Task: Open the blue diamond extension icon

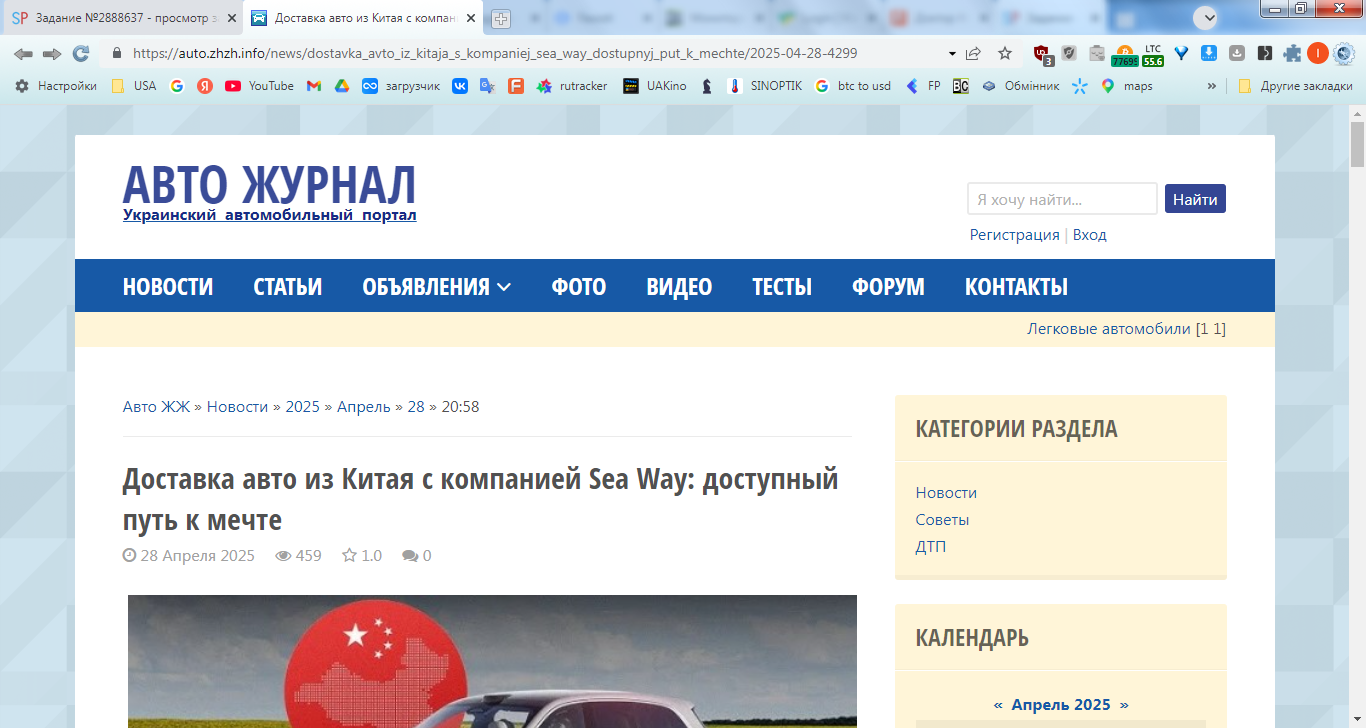Action: pyautogui.click(x=1181, y=54)
